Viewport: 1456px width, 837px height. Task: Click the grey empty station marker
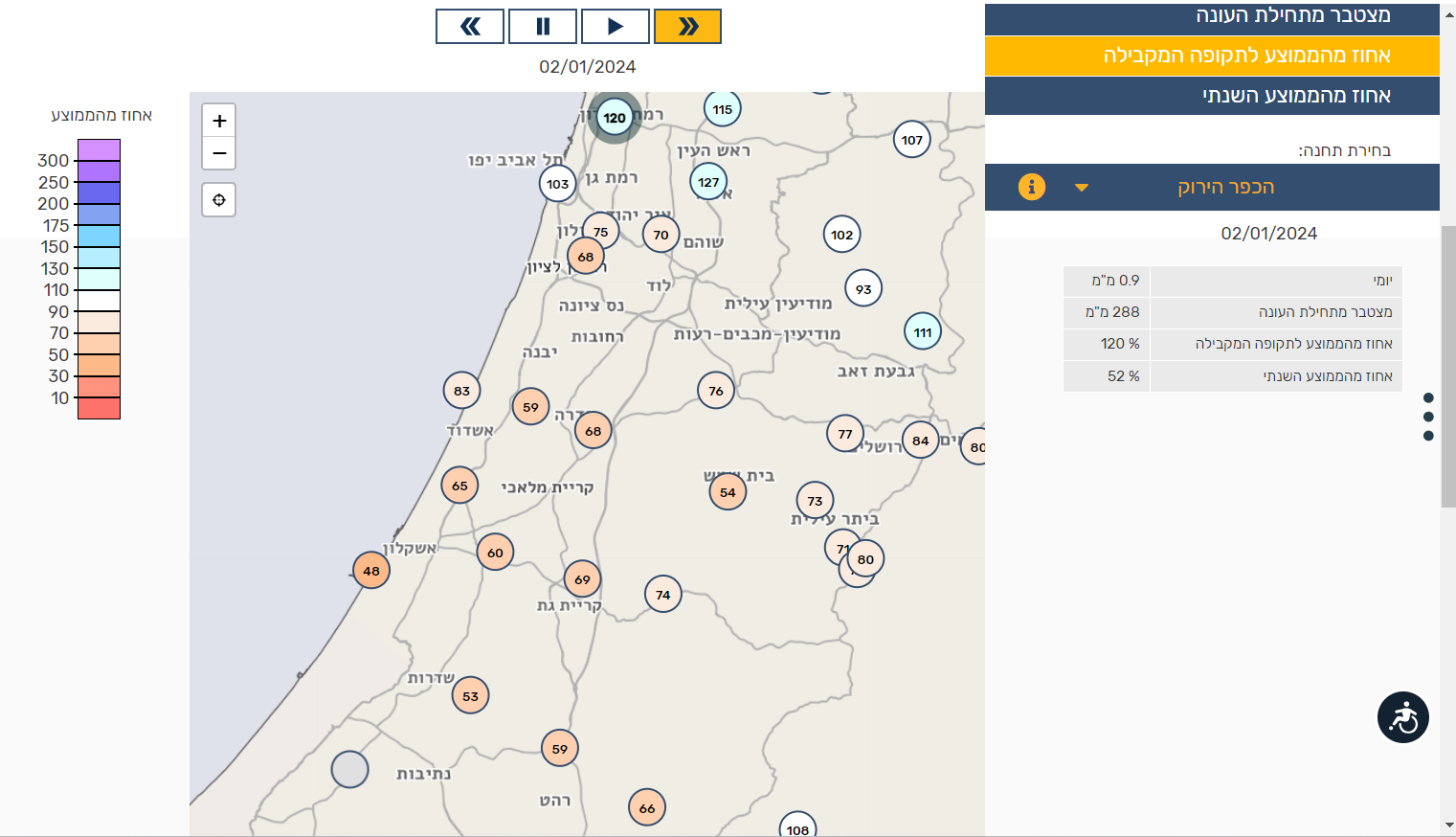349,769
